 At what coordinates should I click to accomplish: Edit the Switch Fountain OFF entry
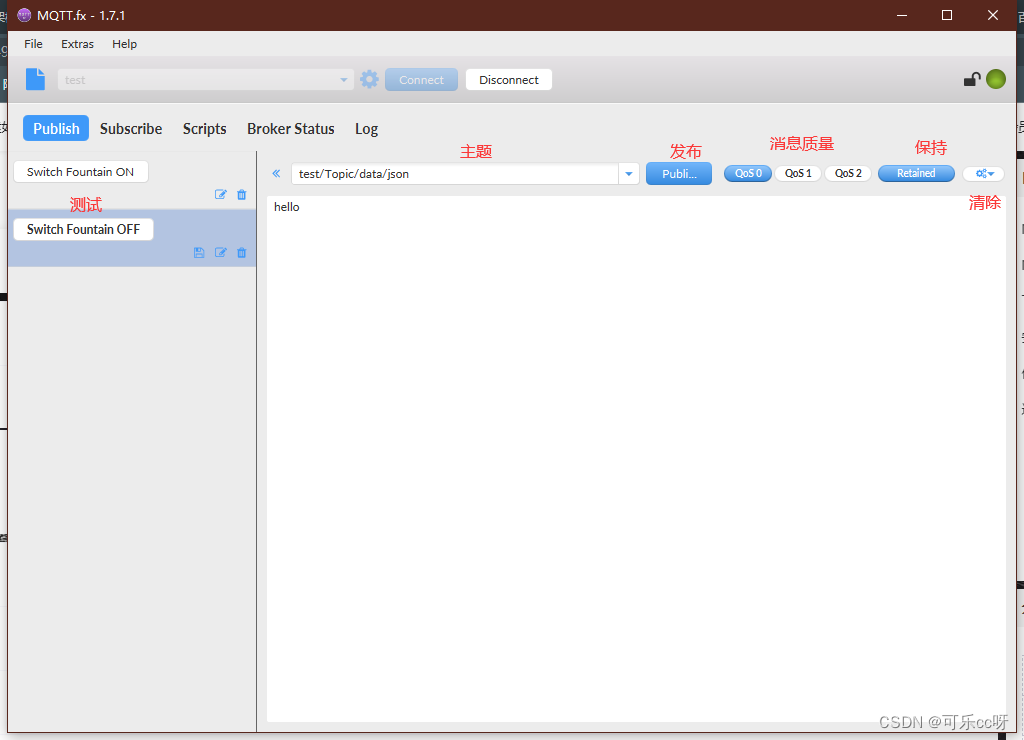(221, 253)
